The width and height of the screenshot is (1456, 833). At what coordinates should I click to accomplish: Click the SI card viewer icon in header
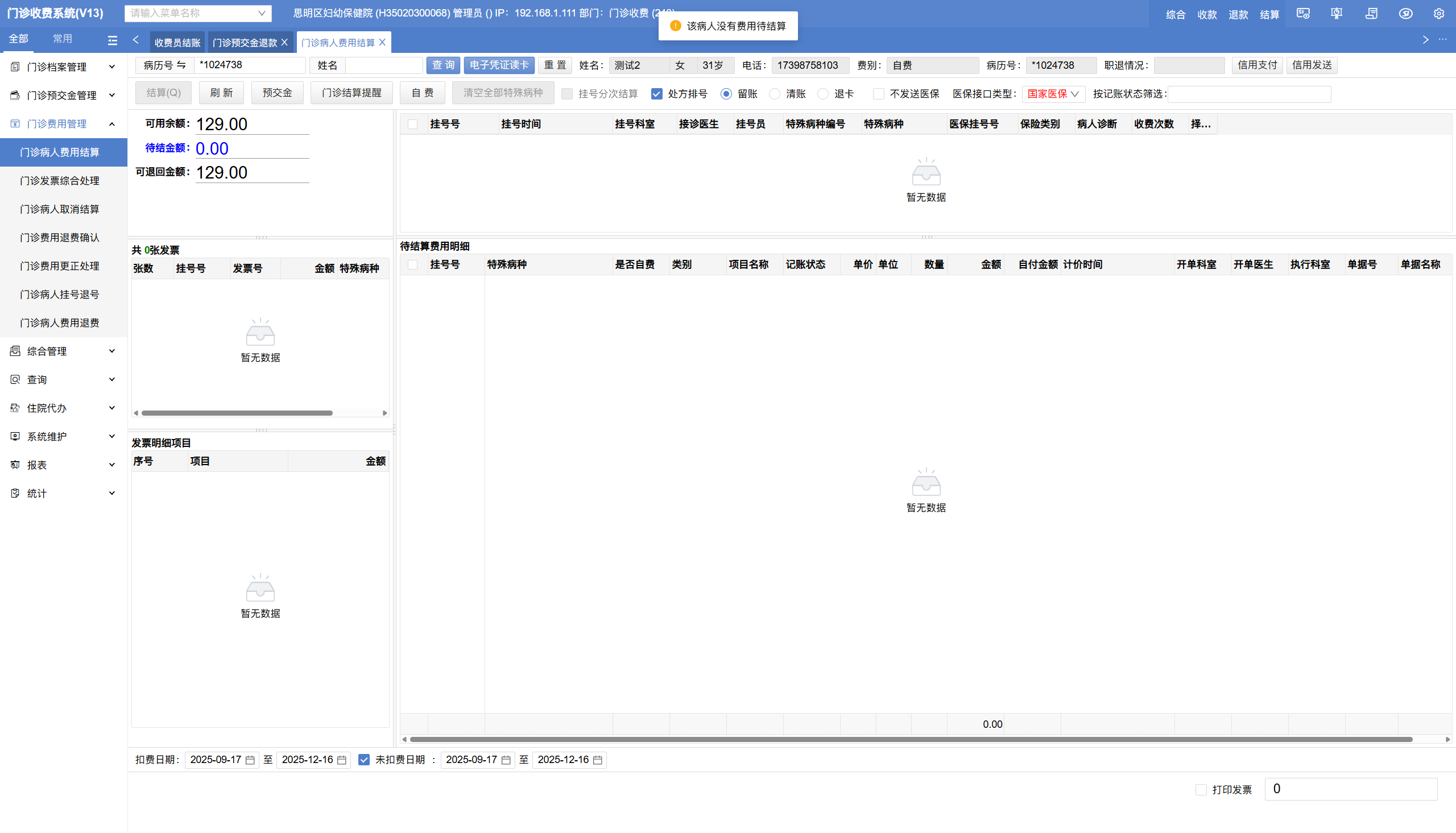tap(1303, 14)
